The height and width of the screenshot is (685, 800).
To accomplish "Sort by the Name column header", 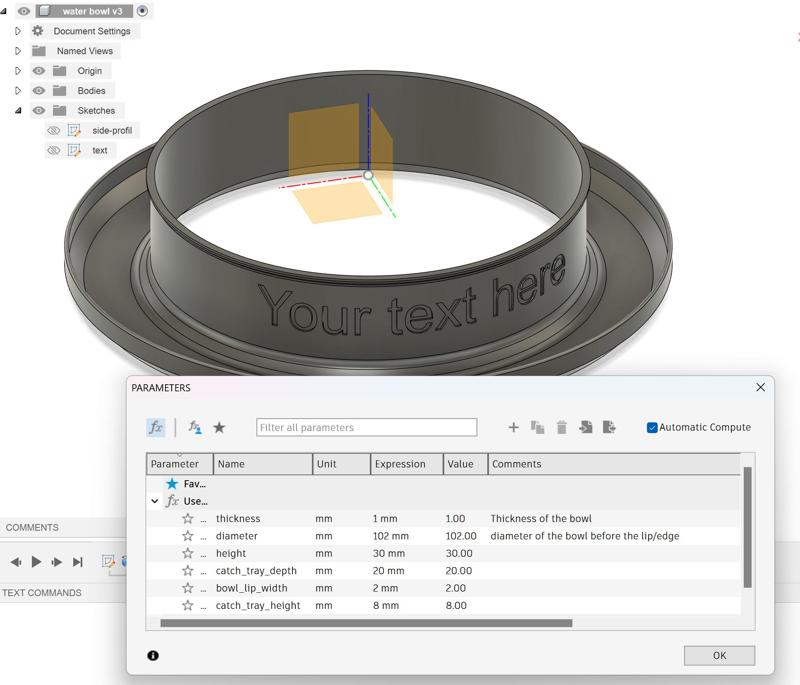I will click(263, 464).
